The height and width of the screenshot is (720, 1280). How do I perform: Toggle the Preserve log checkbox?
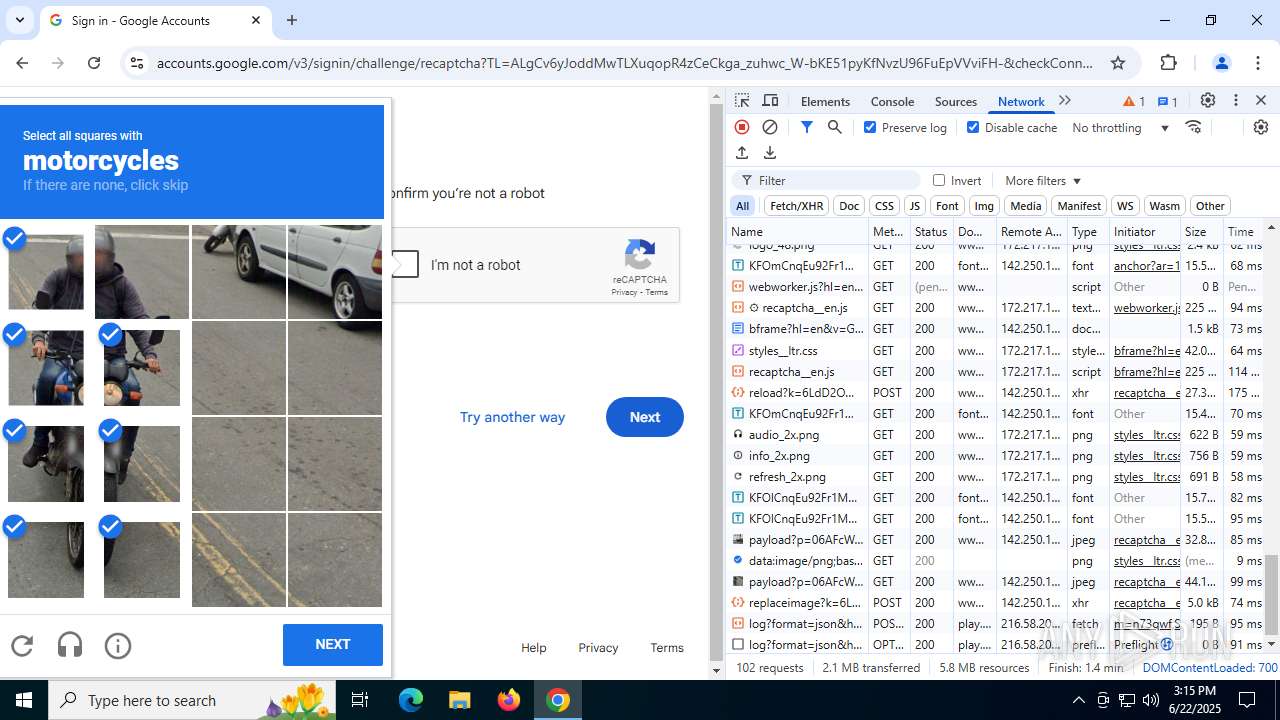[870, 127]
